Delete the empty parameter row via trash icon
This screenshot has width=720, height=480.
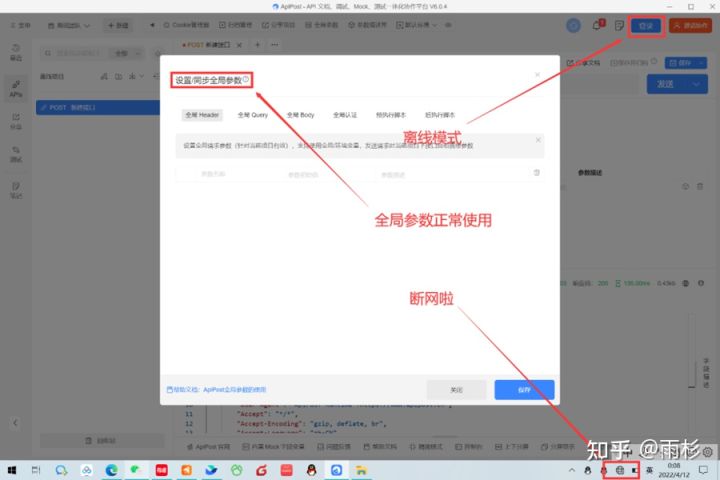(x=536, y=173)
